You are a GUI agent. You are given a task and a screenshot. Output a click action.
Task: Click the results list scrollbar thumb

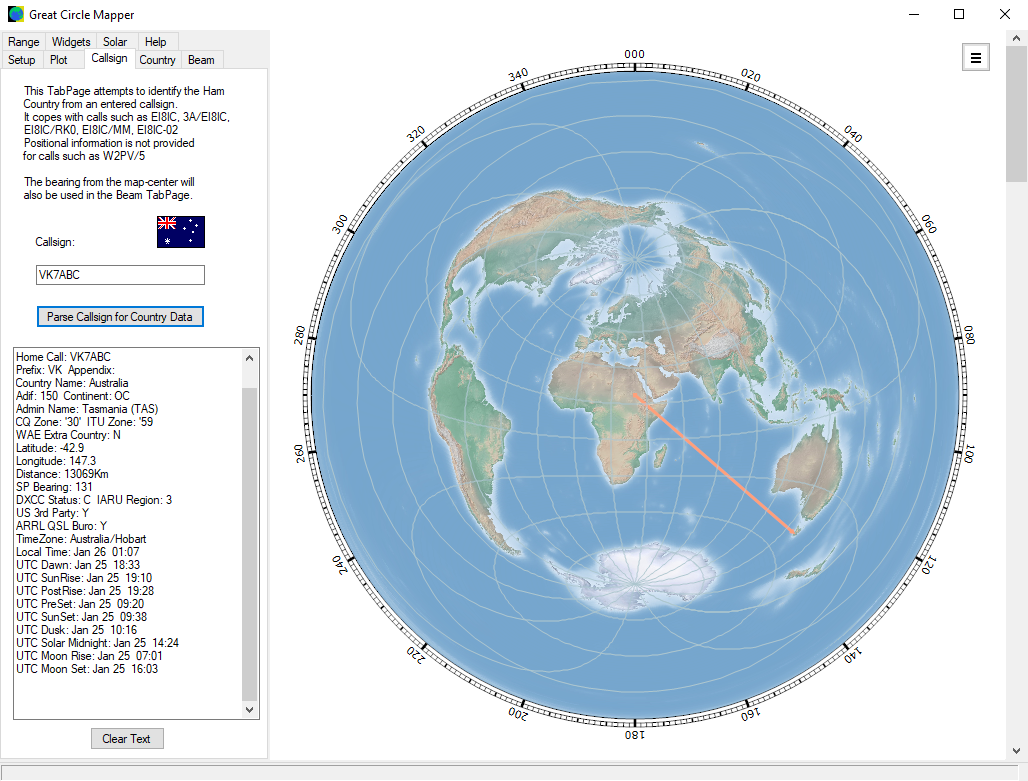point(249,544)
